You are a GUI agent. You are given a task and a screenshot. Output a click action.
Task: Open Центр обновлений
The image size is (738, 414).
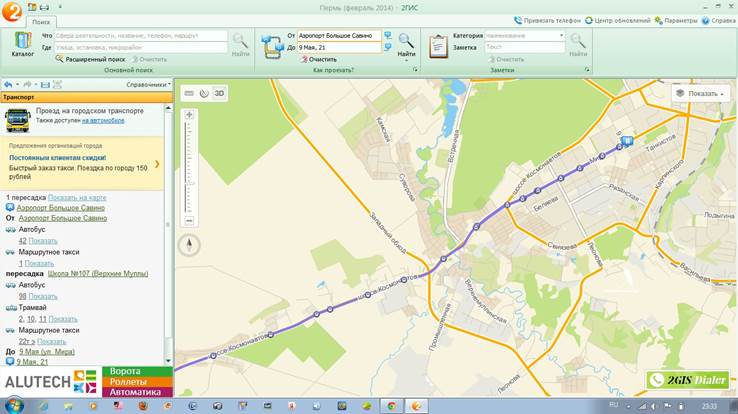click(618, 21)
